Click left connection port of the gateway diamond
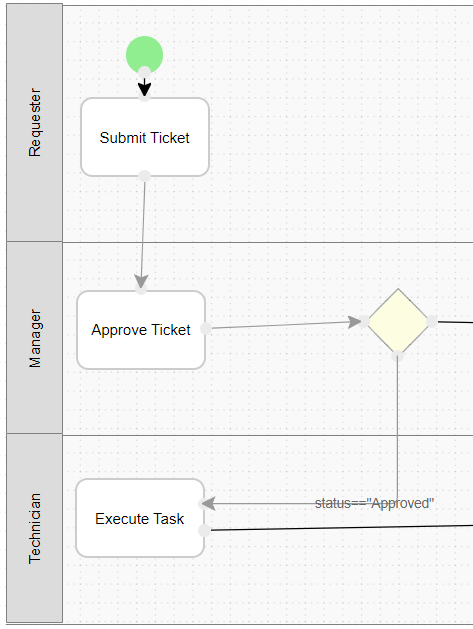473x629 pixels. click(x=363, y=321)
